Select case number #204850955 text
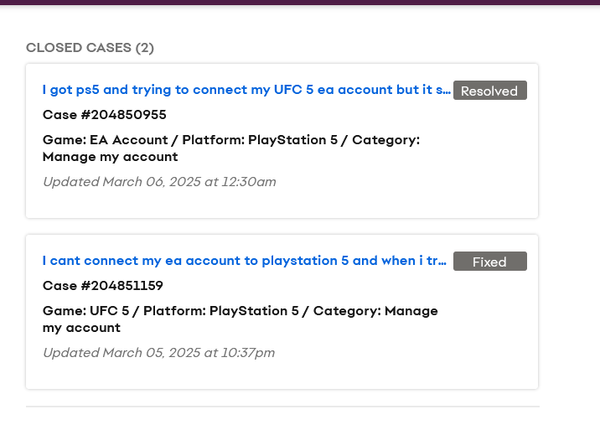This screenshot has width=600, height=436. (x=104, y=115)
